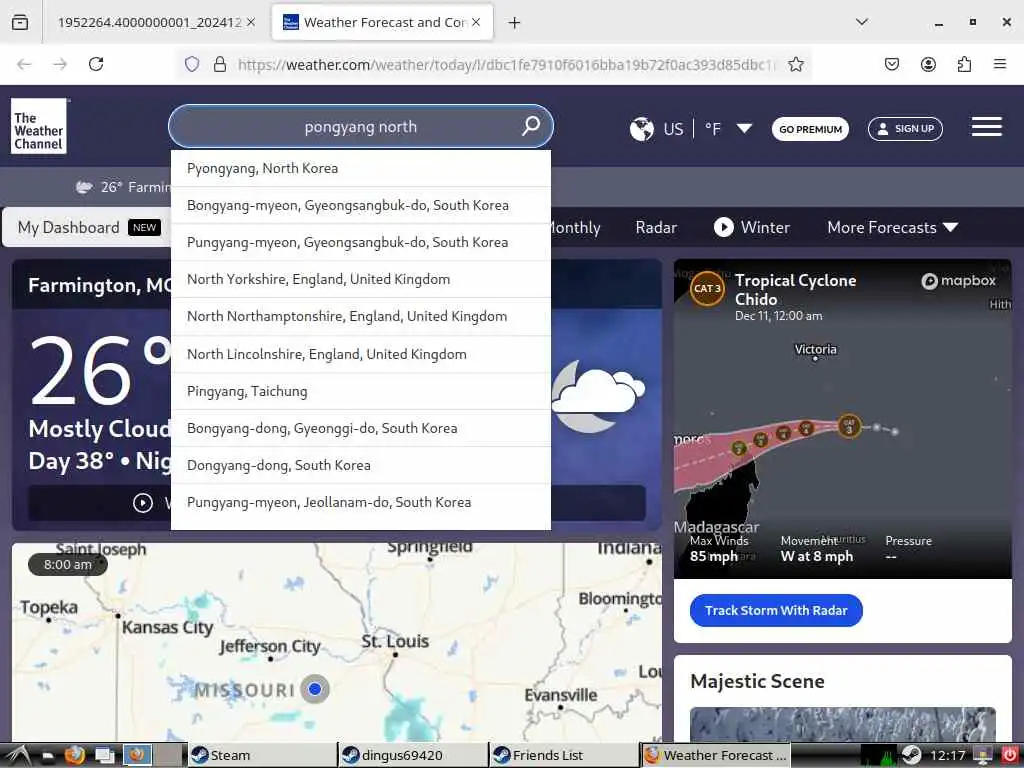Open the Firefox account icon

(928, 64)
